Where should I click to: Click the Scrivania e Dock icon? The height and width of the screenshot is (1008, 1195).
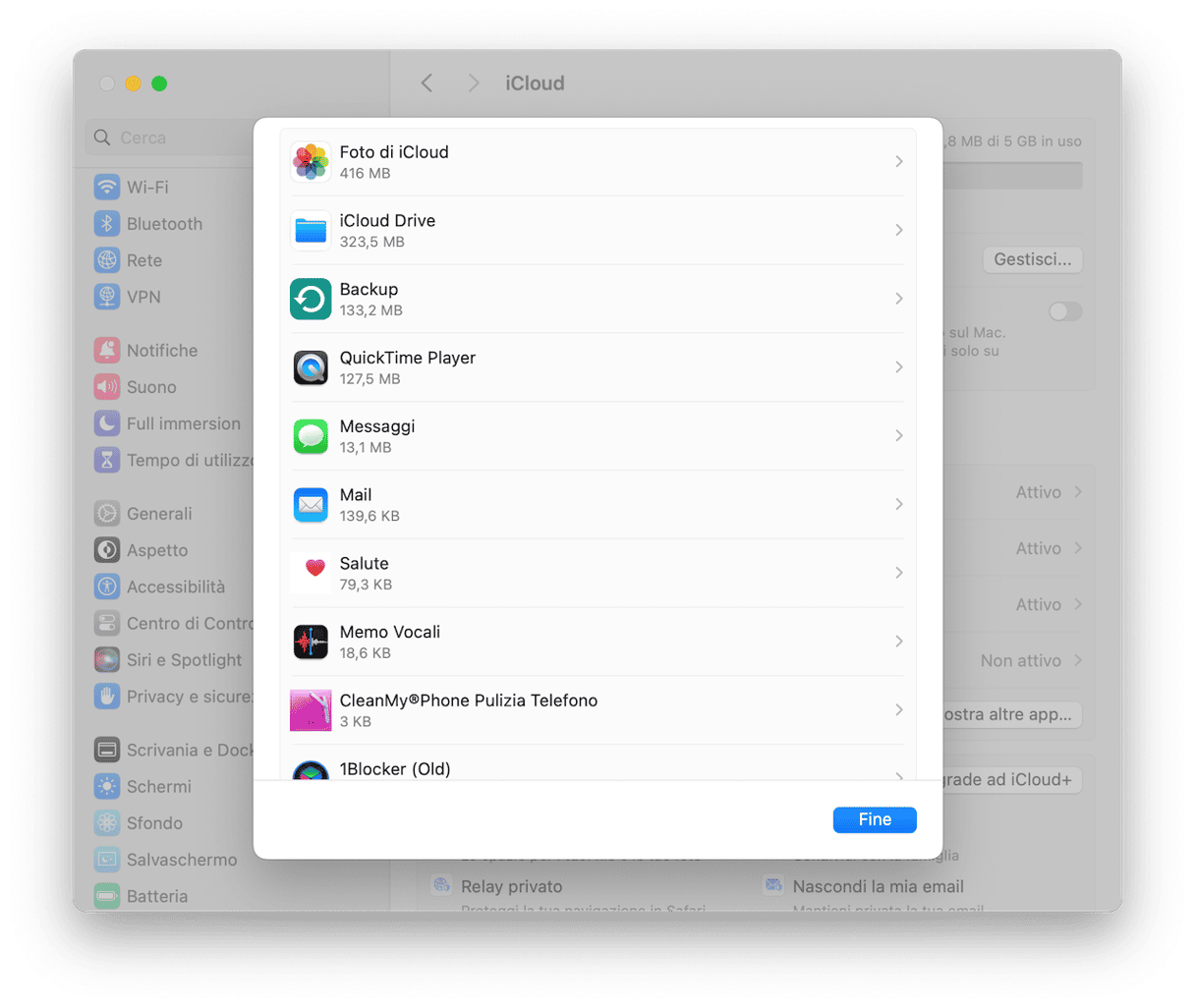pyautogui.click(x=107, y=750)
